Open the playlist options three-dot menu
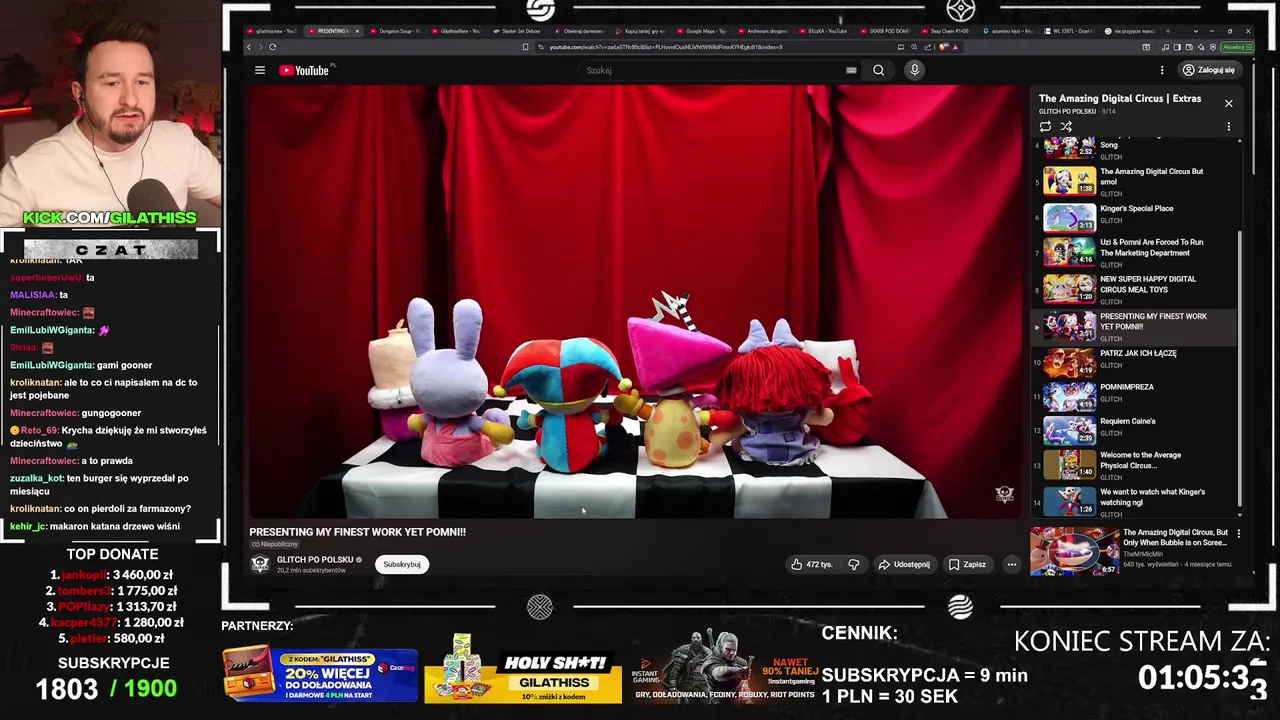Image resolution: width=1280 pixels, height=720 pixels. pos(1229,127)
